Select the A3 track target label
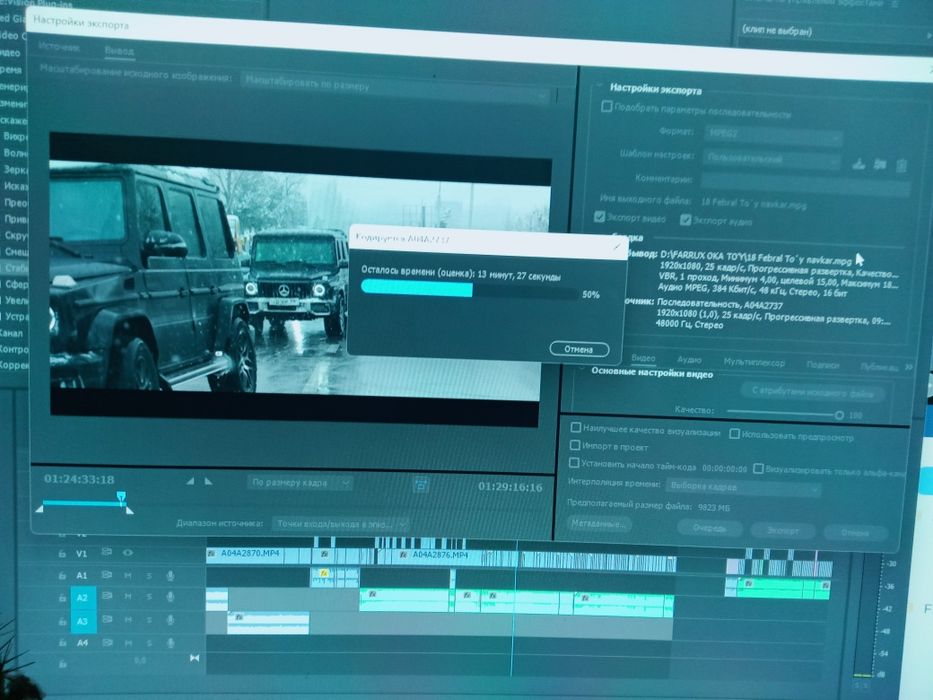 [83, 621]
